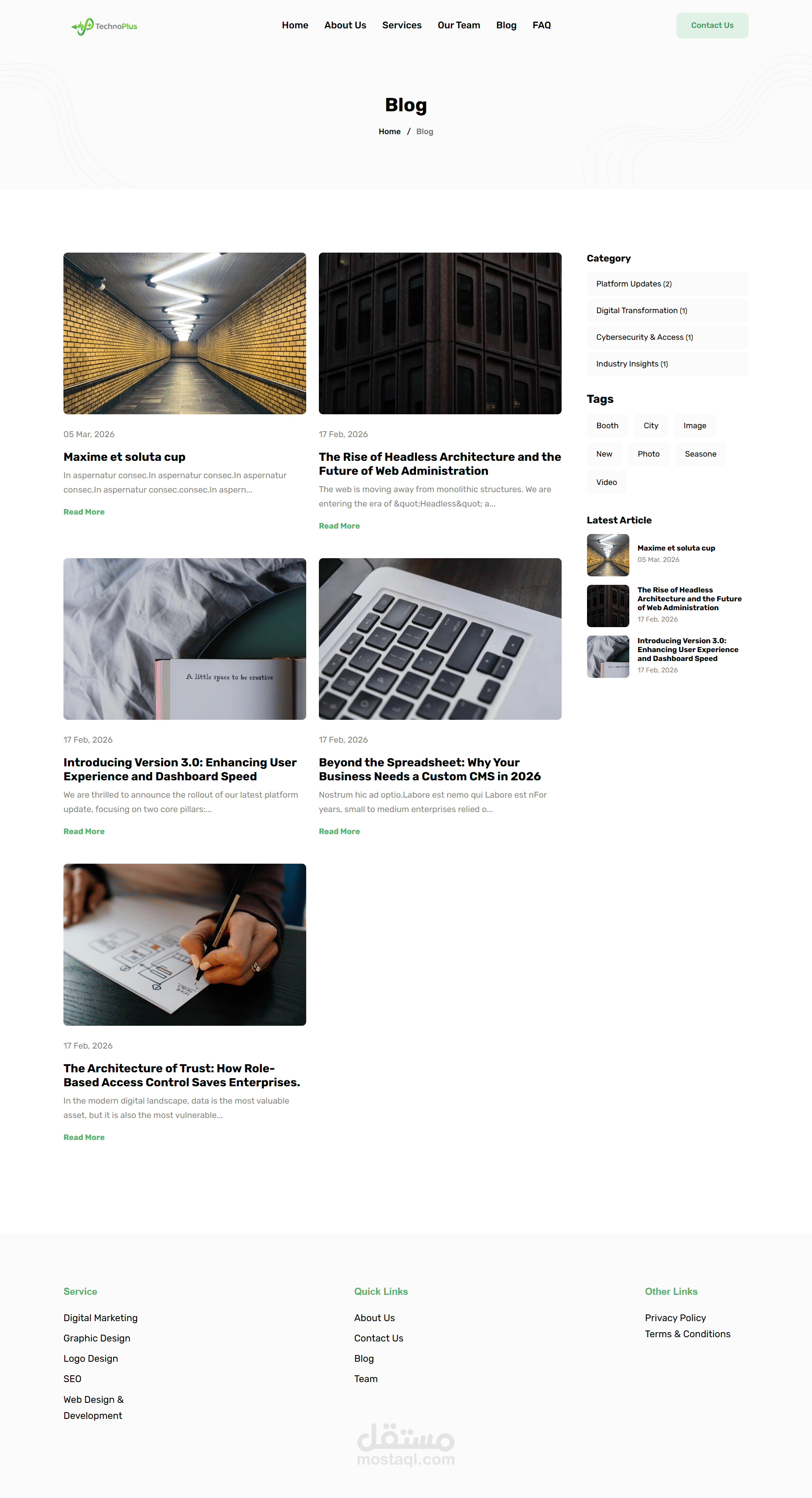This screenshot has height=1498, width=812.
Task: Select the Platform Updates category
Action: 667,284
